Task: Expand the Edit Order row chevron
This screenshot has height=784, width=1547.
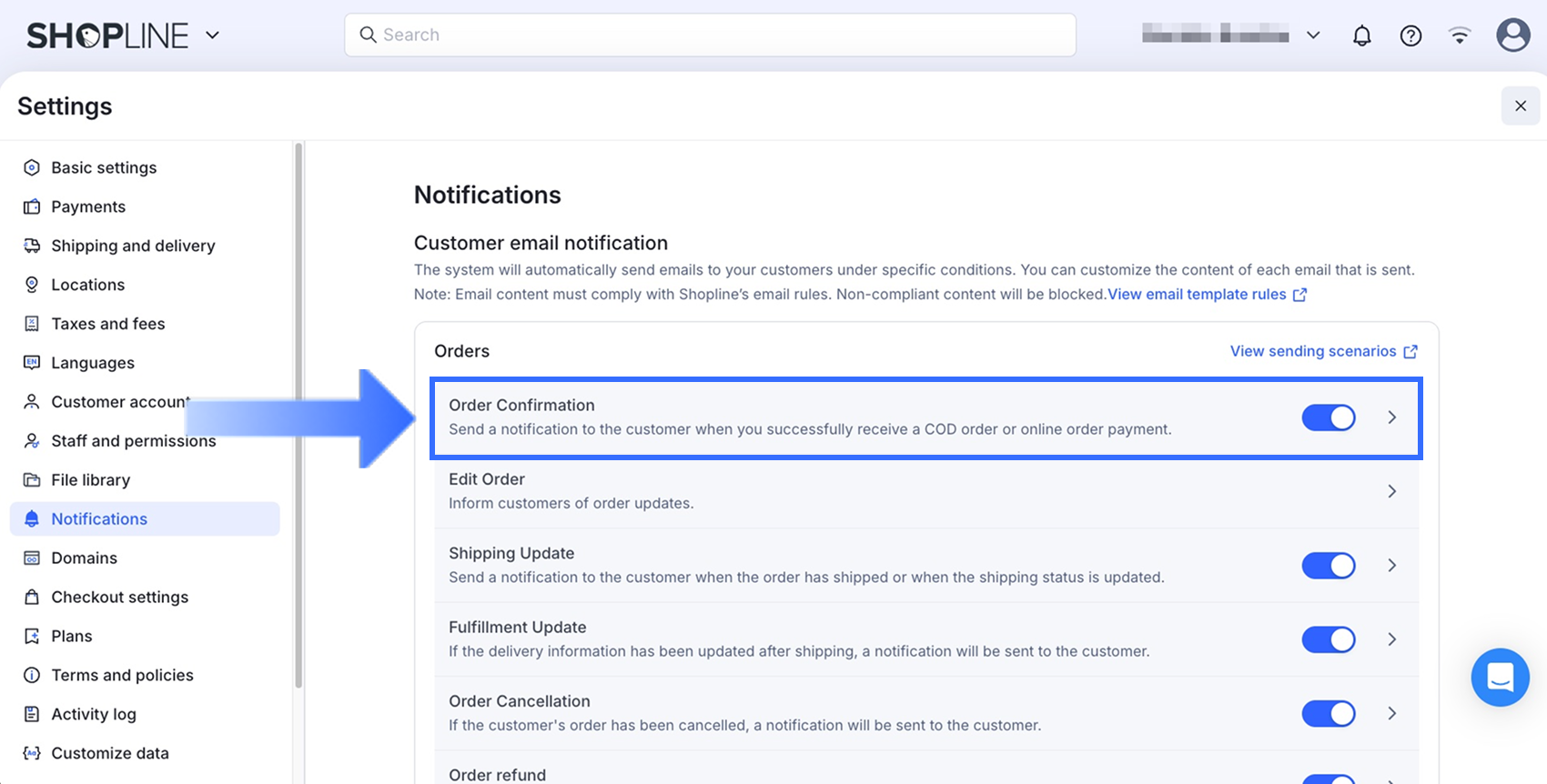Action: (x=1391, y=491)
